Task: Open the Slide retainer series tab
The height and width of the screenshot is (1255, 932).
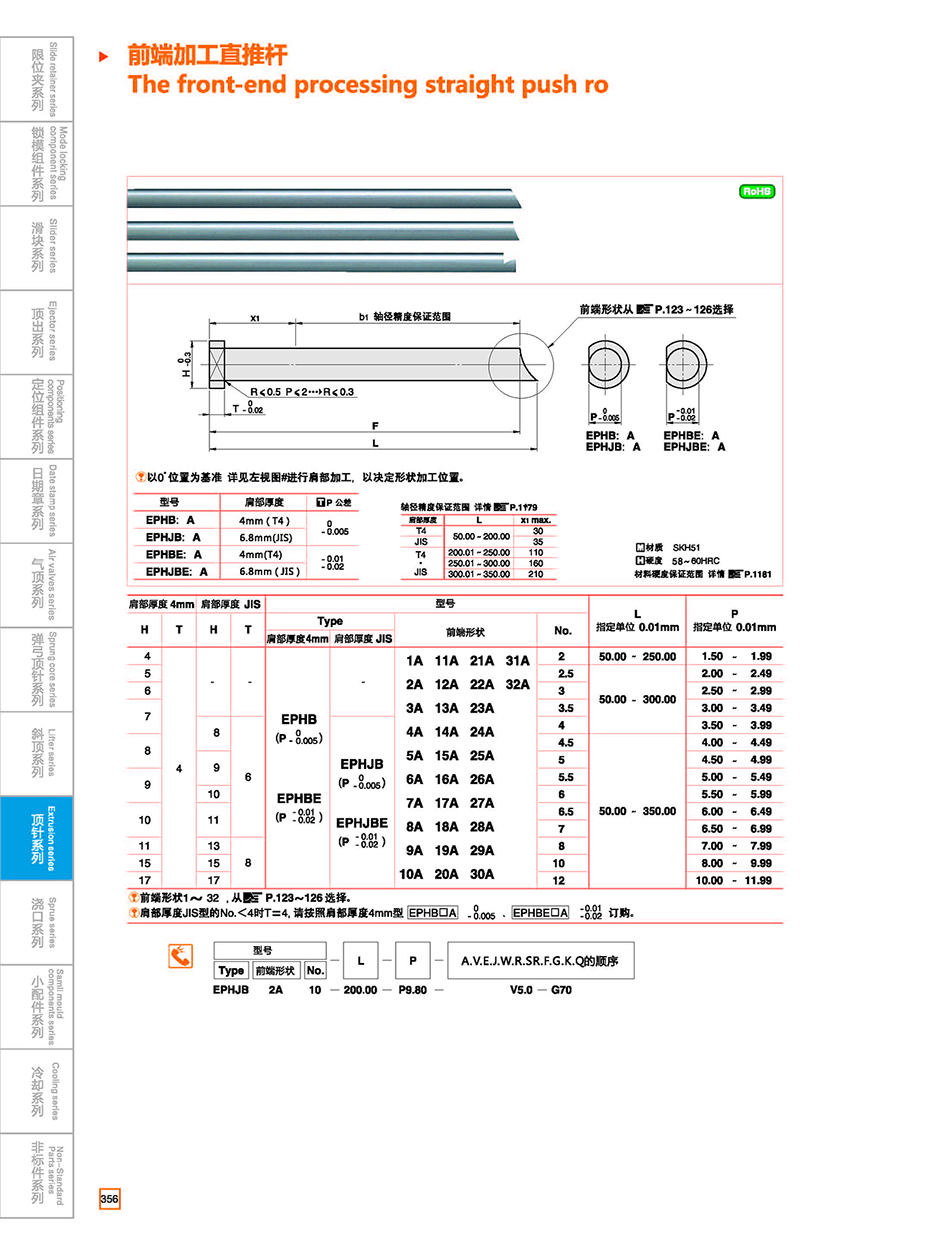Action: 36,79
